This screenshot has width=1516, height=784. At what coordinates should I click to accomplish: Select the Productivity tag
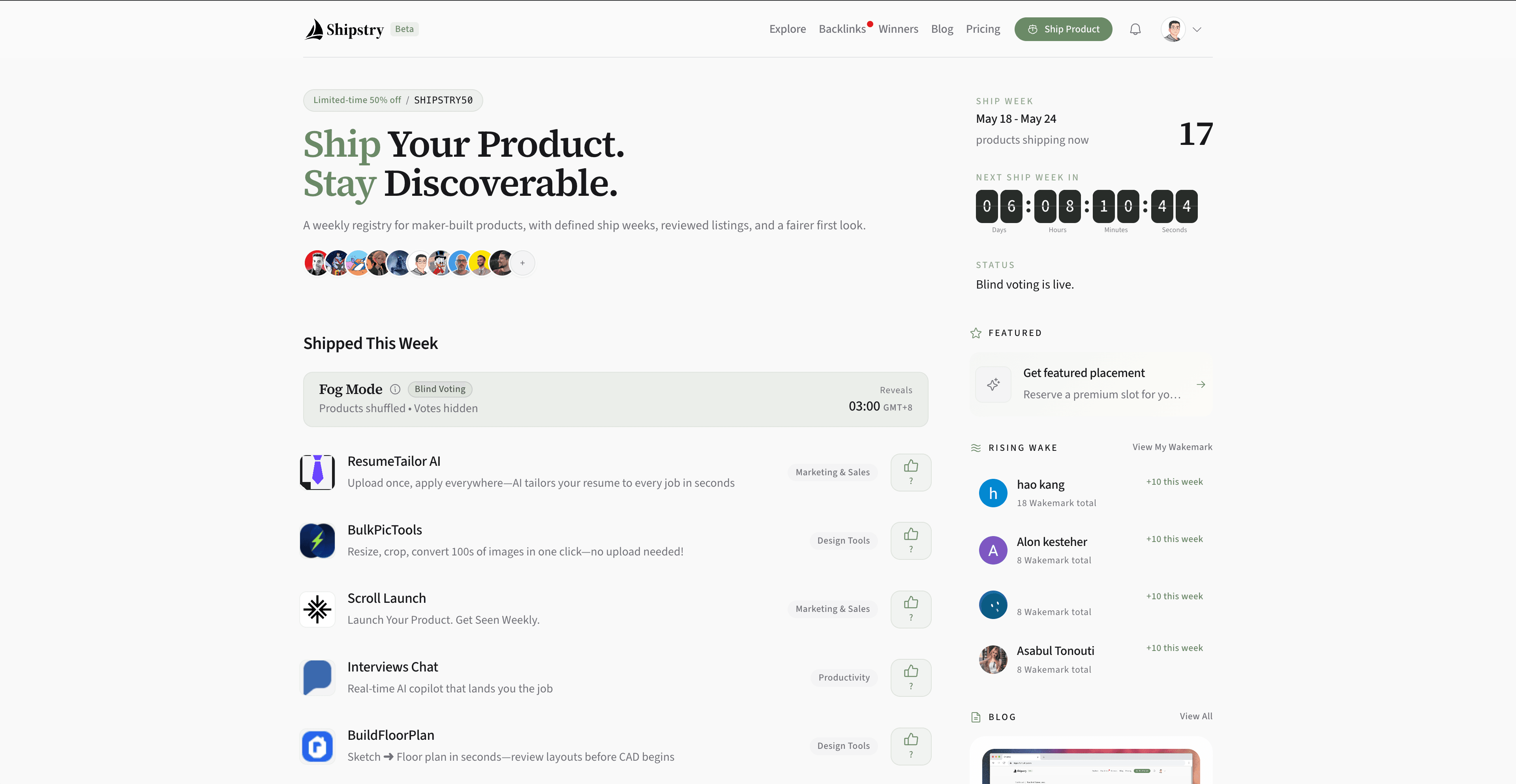(843, 677)
